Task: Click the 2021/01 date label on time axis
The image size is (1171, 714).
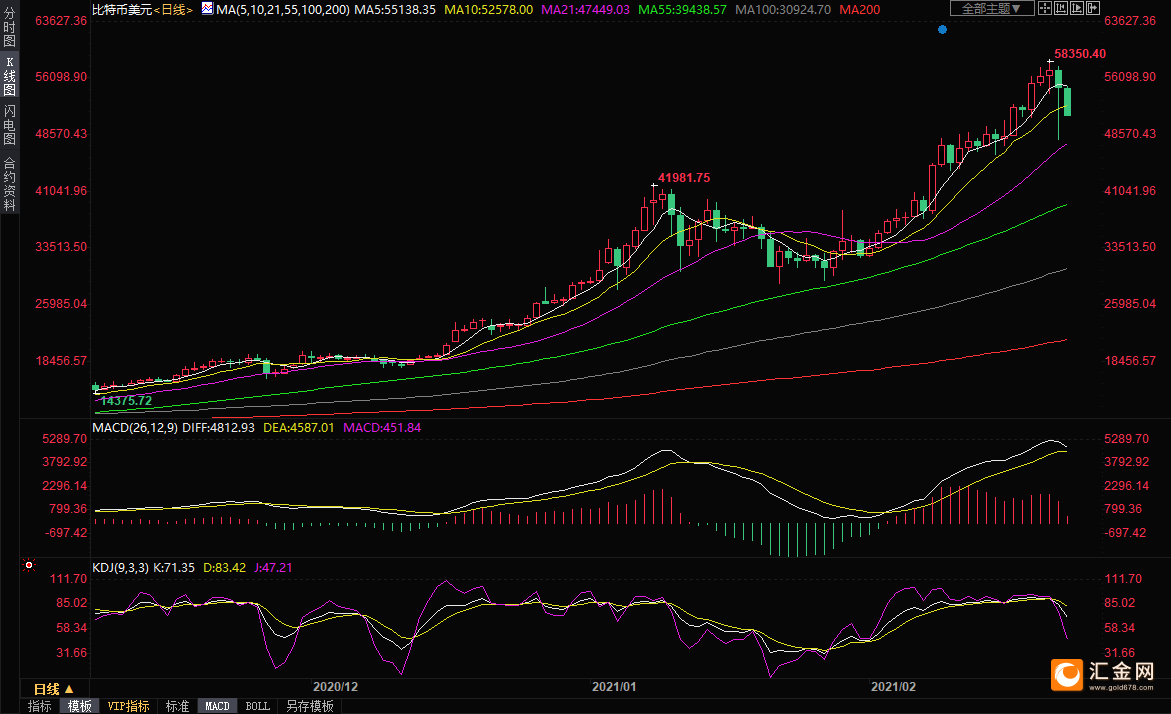Action: tap(615, 687)
